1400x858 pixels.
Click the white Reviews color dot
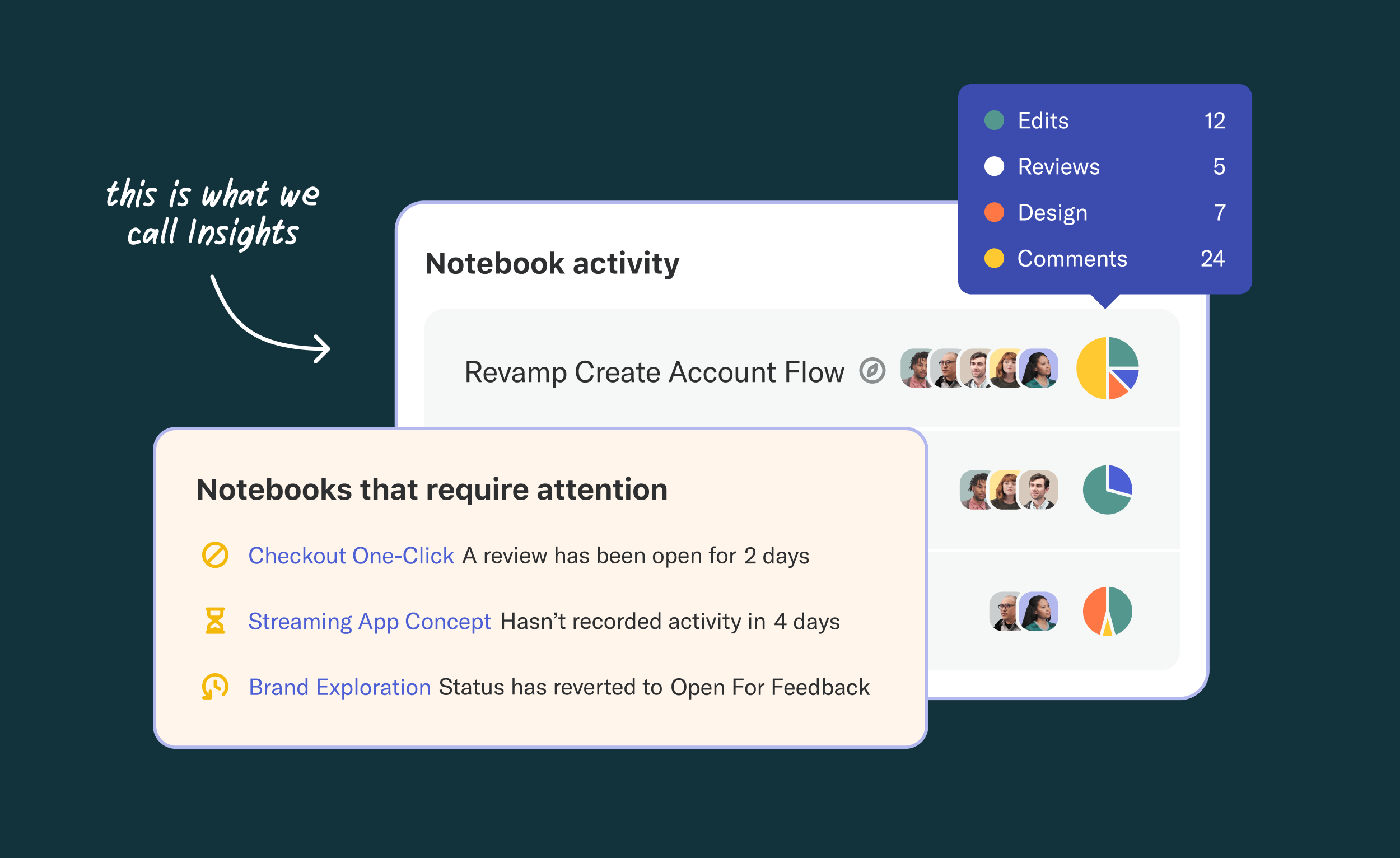(995, 166)
